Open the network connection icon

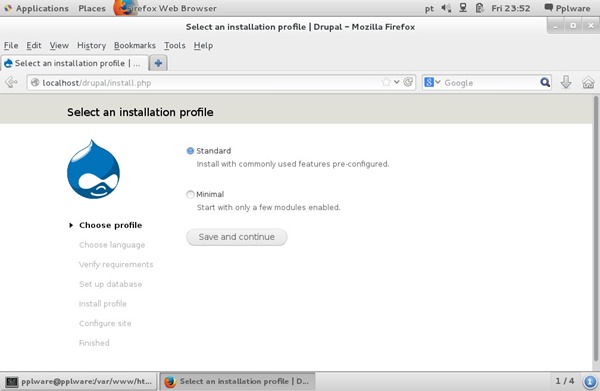pos(463,8)
